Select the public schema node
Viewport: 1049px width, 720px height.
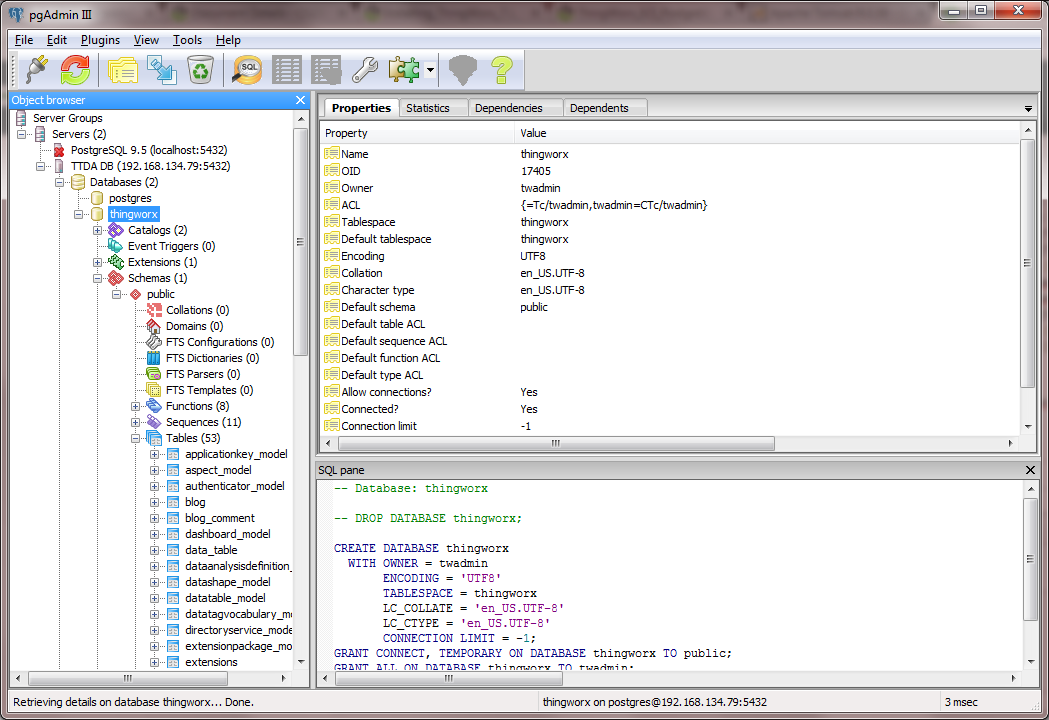(x=161, y=294)
